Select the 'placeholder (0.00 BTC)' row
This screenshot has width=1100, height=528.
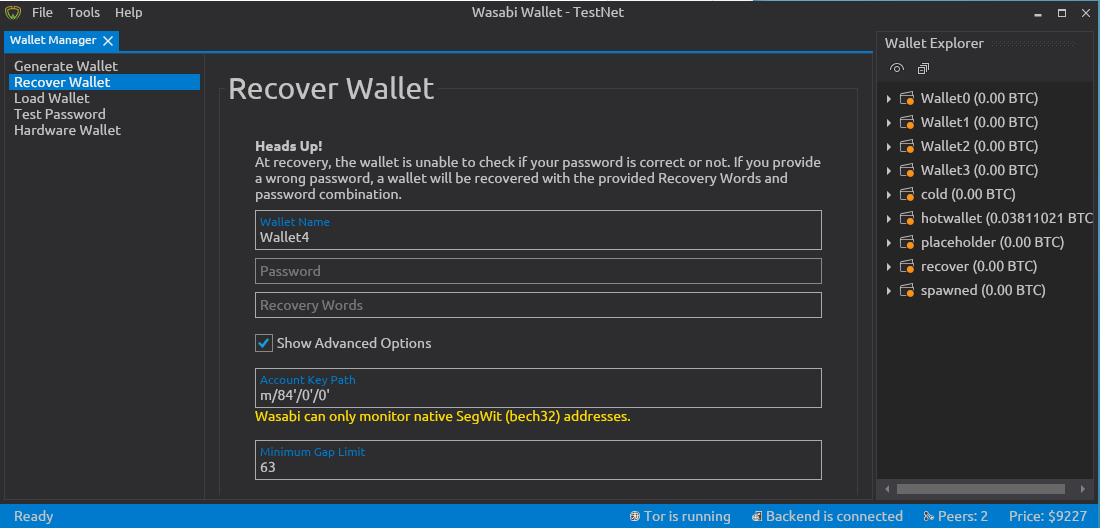point(986,243)
